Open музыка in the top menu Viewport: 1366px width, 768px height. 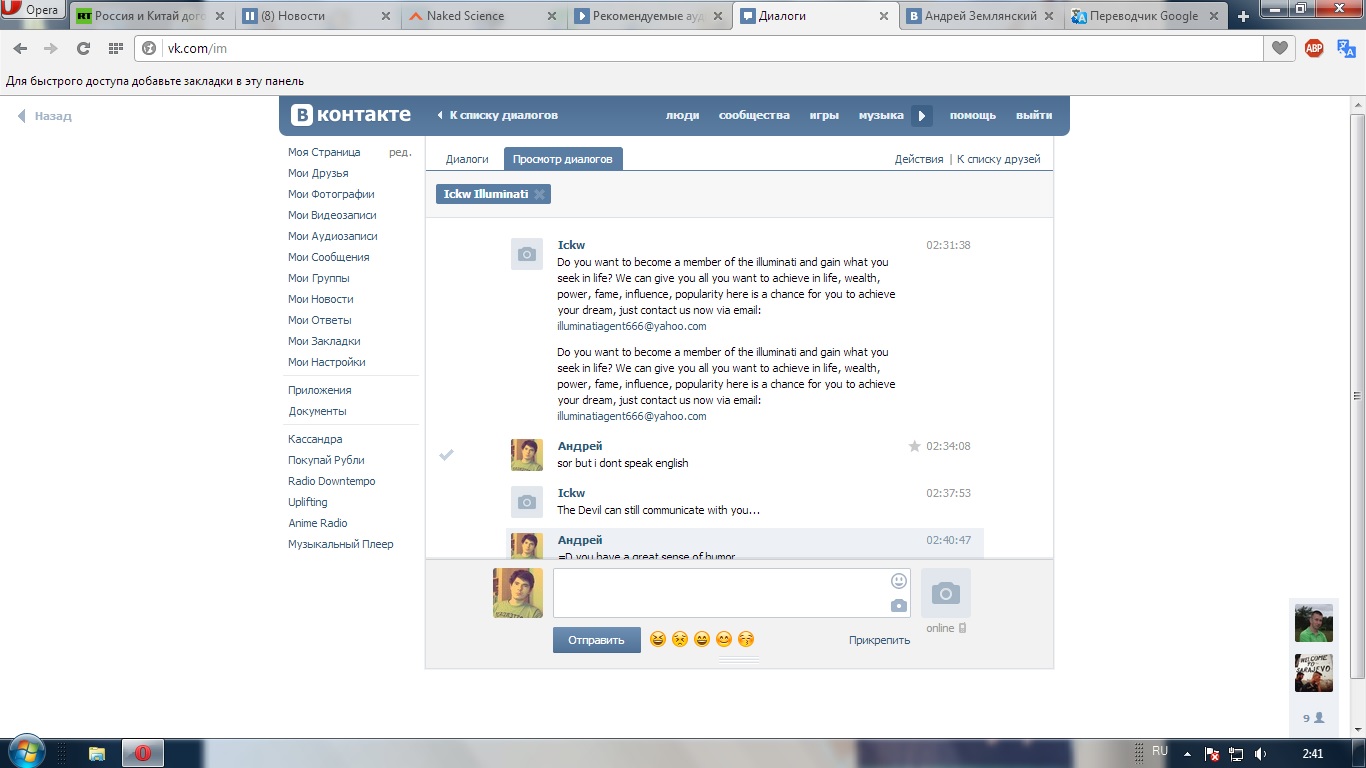(881, 115)
